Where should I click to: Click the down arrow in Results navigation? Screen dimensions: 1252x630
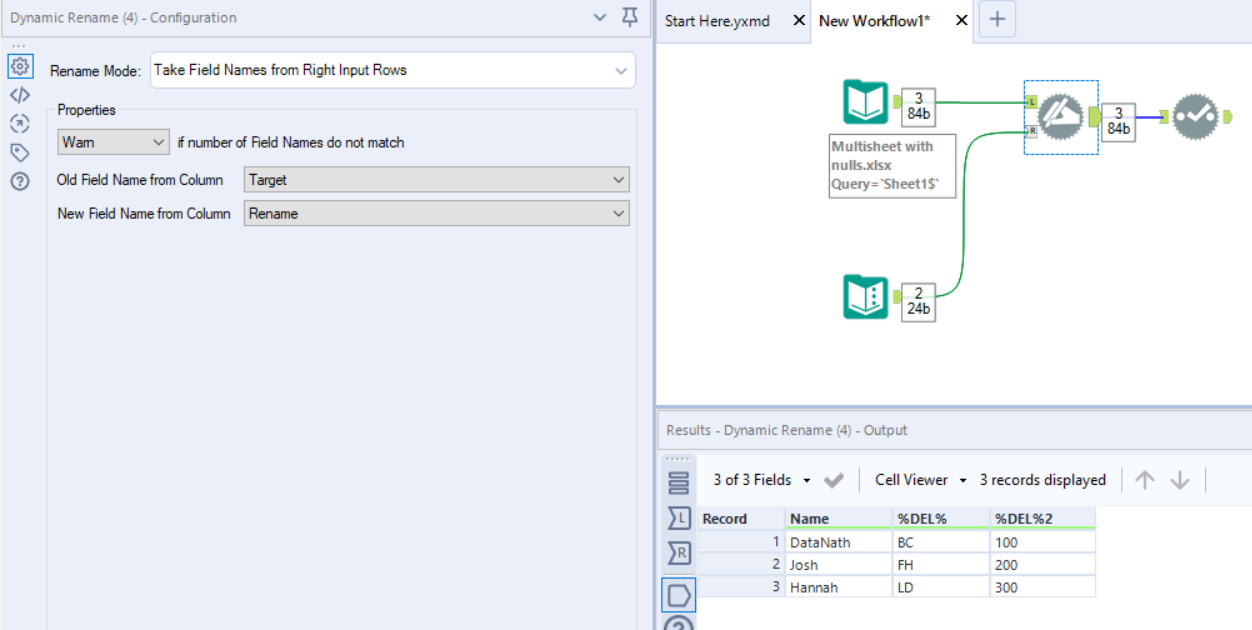coord(1180,480)
